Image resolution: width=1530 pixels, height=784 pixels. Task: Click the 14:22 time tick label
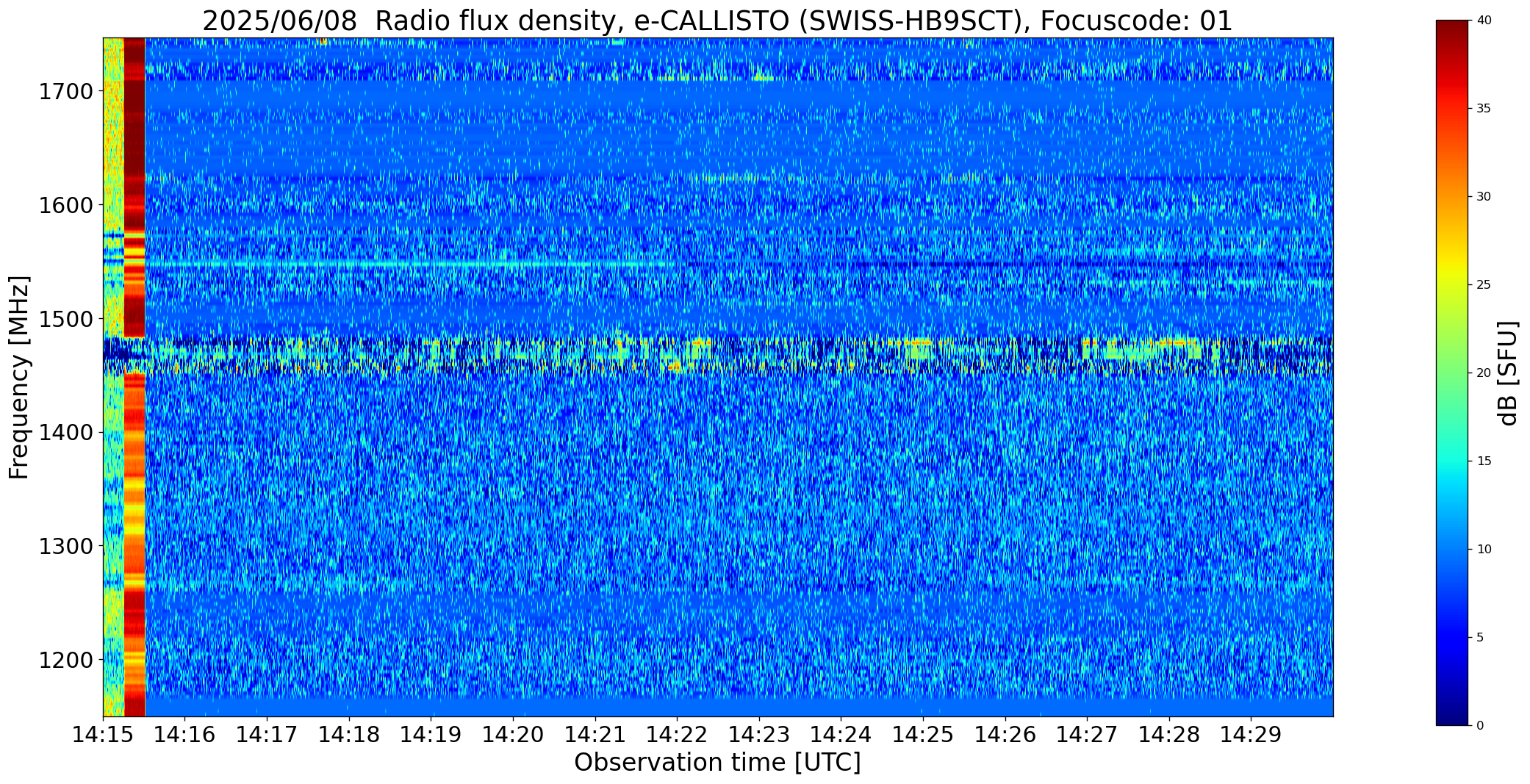(677, 735)
